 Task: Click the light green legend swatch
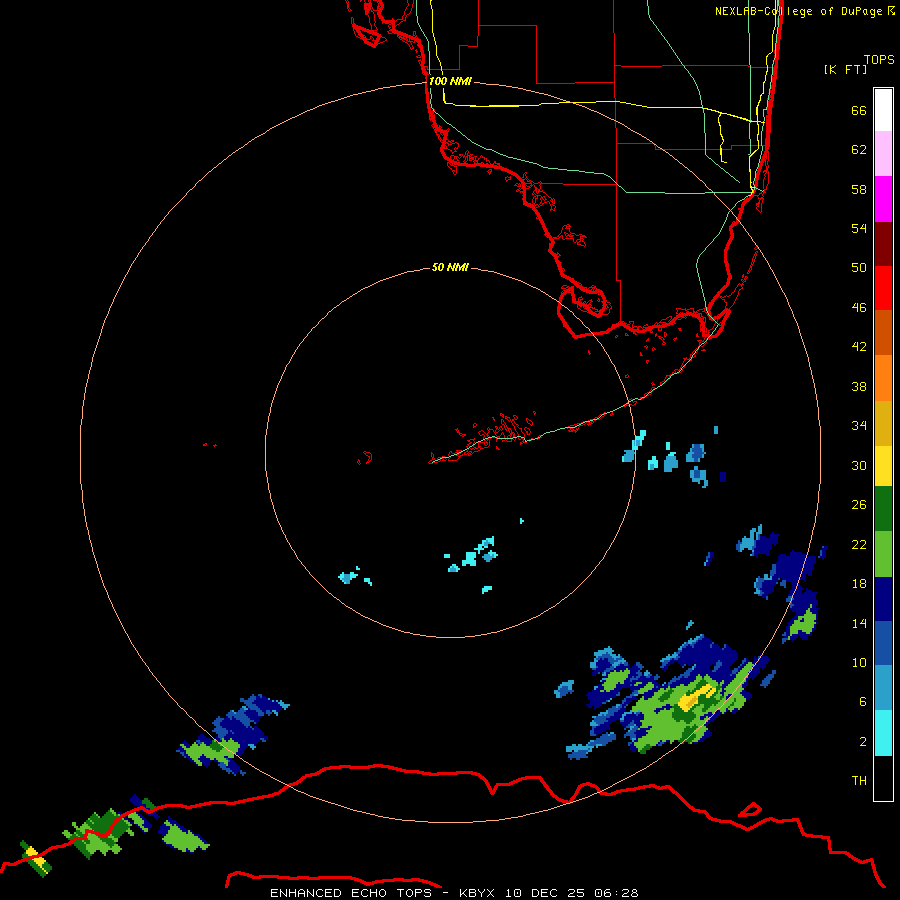[883, 554]
